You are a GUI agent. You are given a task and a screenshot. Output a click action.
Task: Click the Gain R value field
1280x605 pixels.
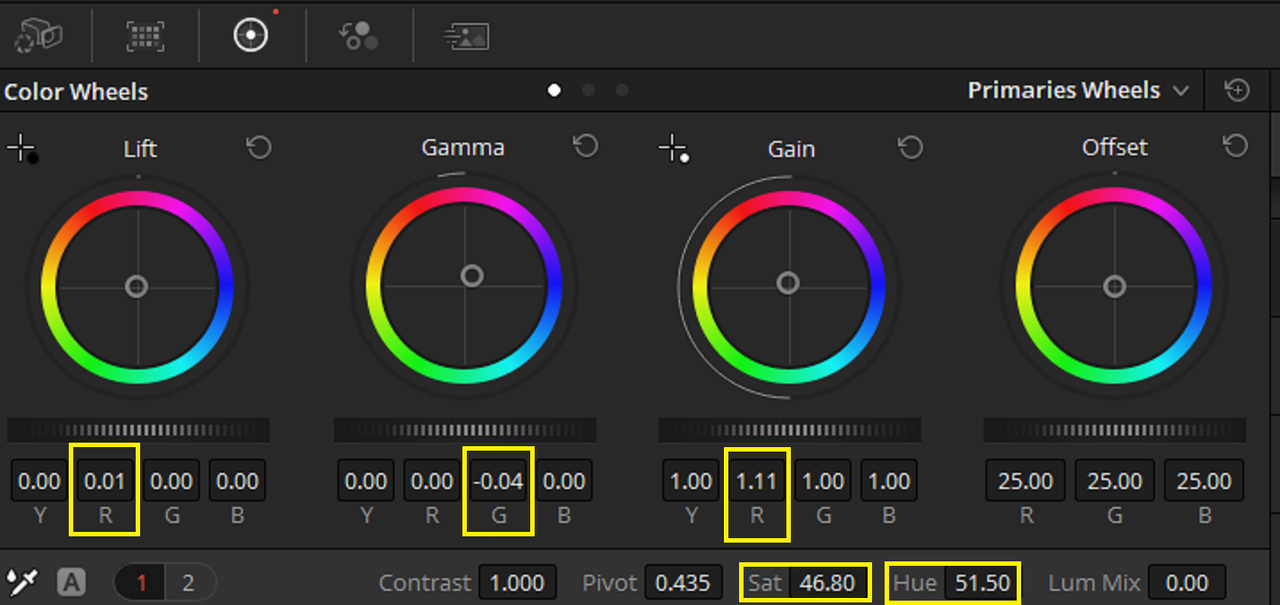click(x=757, y=481)
